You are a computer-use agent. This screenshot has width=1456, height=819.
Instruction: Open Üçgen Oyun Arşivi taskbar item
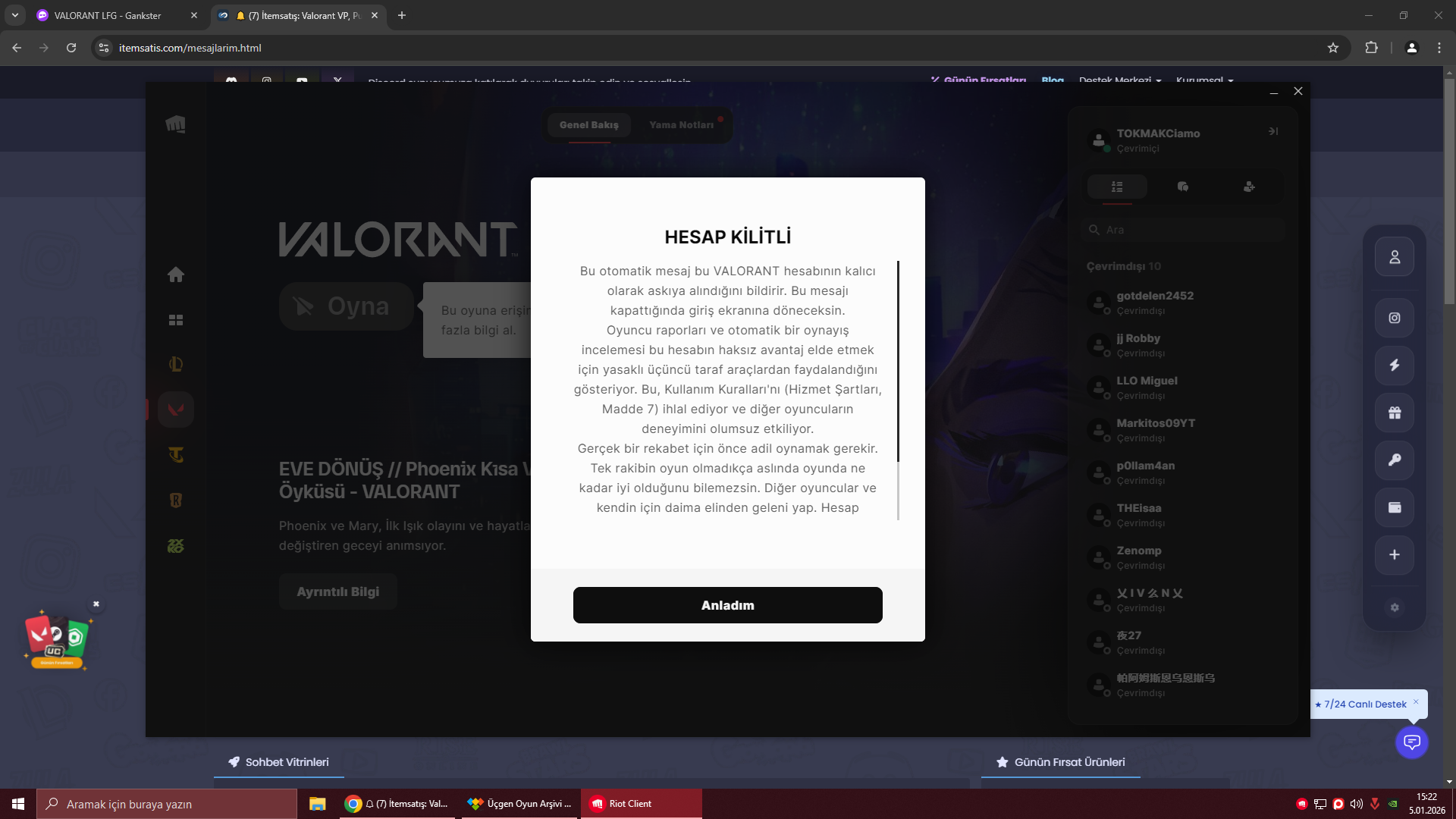[519, 804]
